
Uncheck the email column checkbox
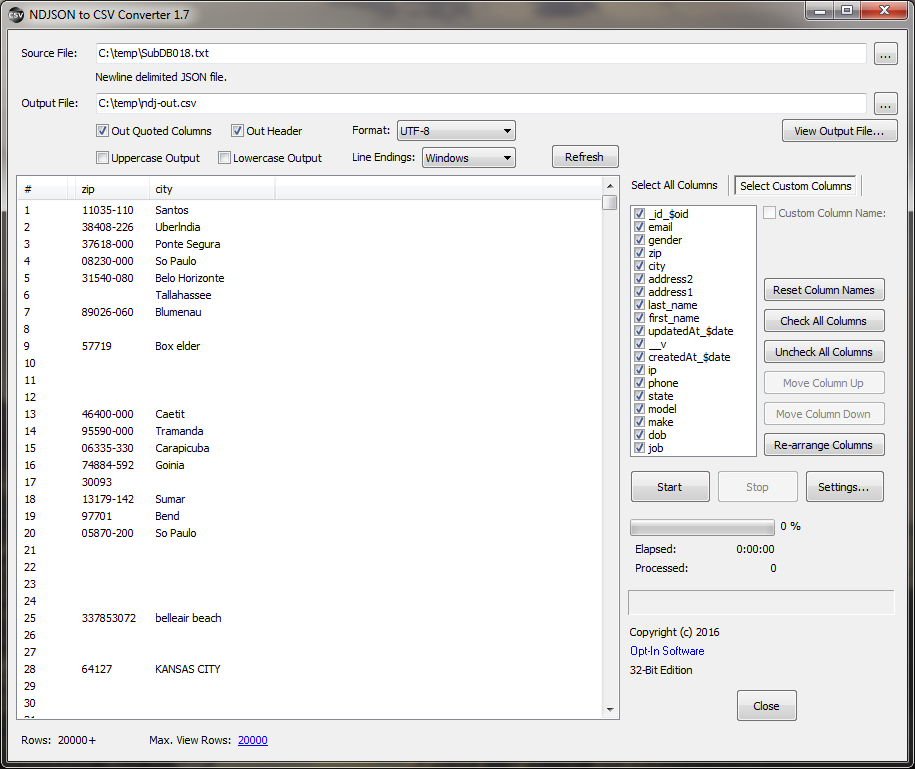[x=640, y=227]
